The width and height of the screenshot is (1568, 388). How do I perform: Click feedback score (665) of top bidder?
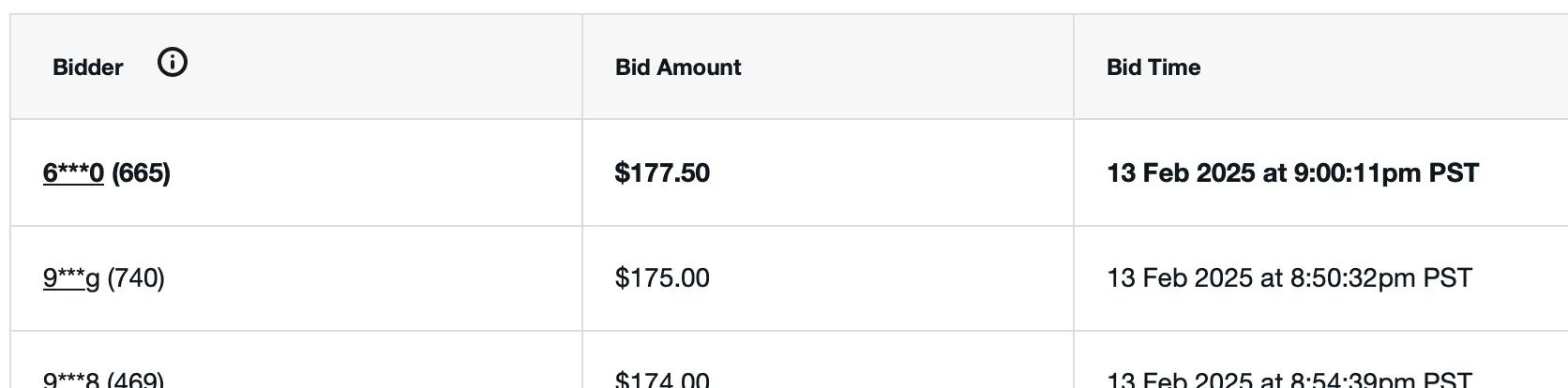142,173
